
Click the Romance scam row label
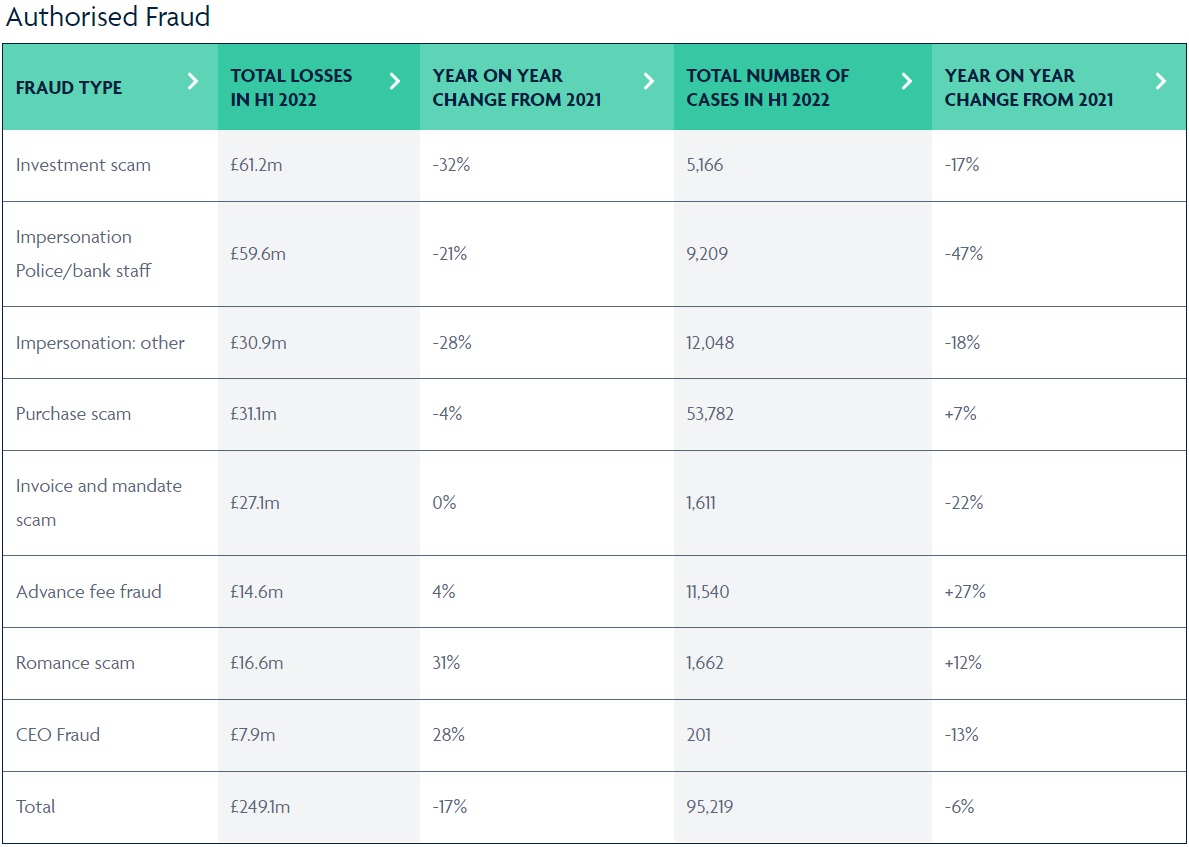pos(75,663)
